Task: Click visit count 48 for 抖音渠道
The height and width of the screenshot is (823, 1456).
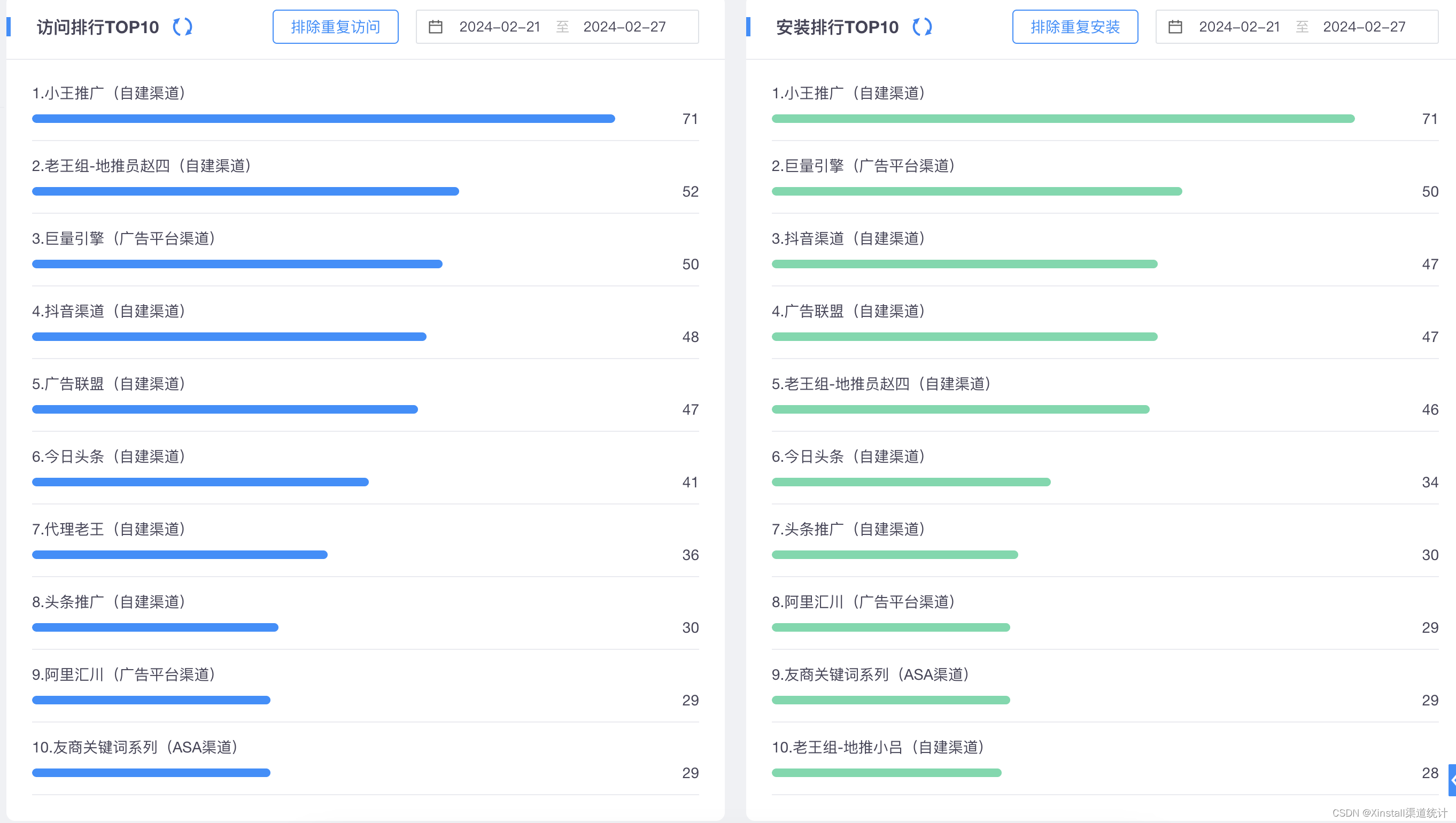Action: pyautogui.click(x=690, y=337)
